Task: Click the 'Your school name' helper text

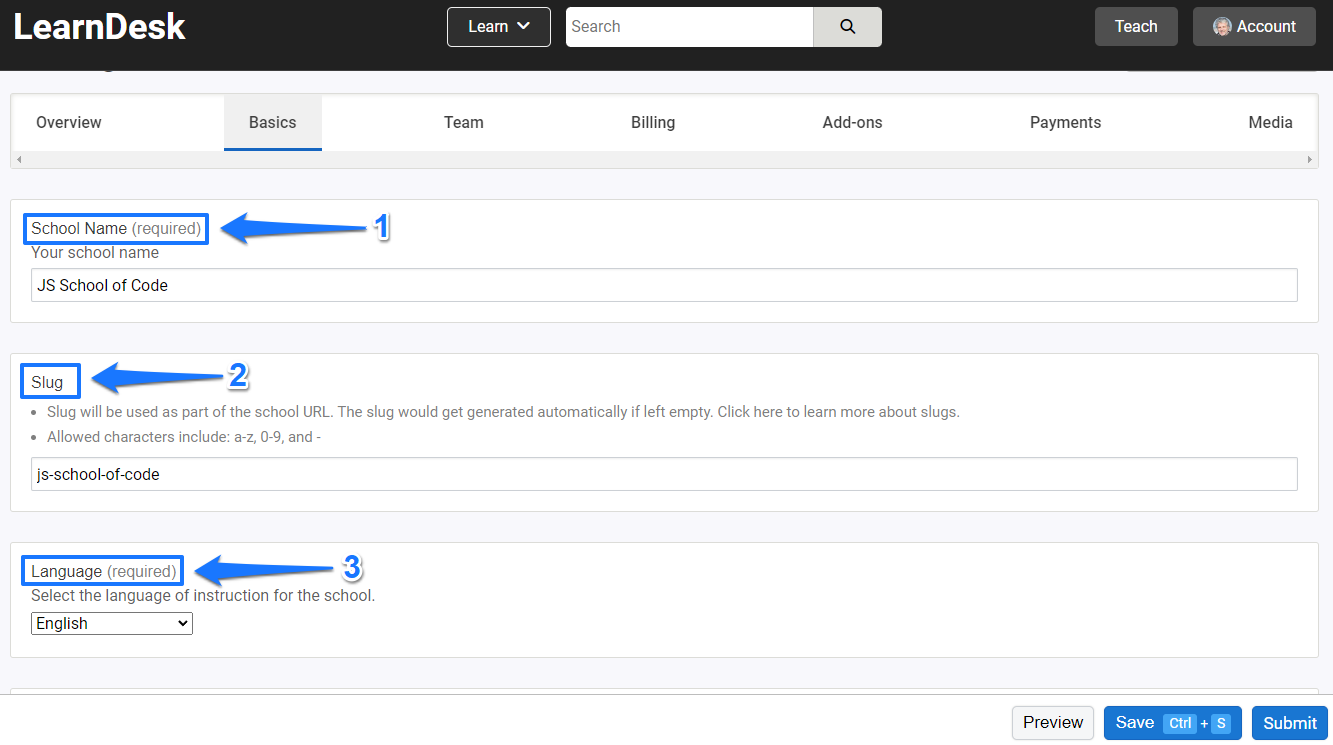Action: 95,253
